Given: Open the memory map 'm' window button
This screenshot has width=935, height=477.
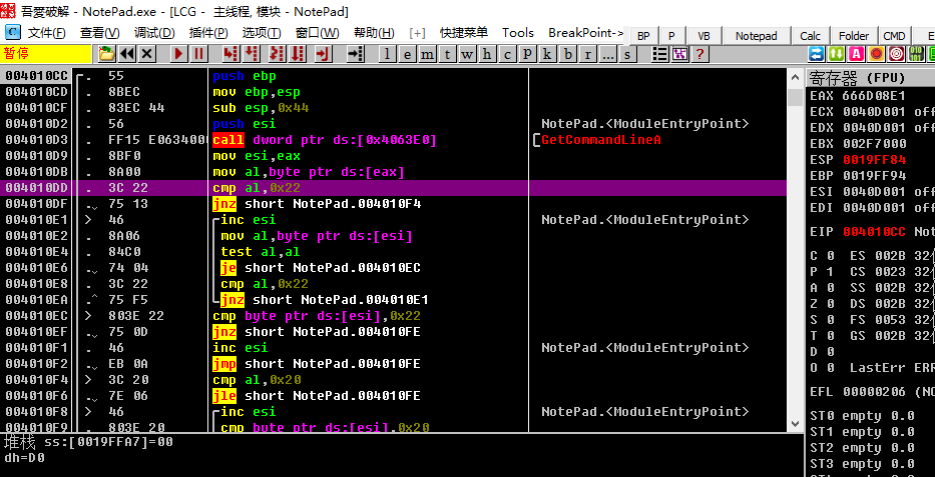Looking at the screenshot, I should [429, 54].
